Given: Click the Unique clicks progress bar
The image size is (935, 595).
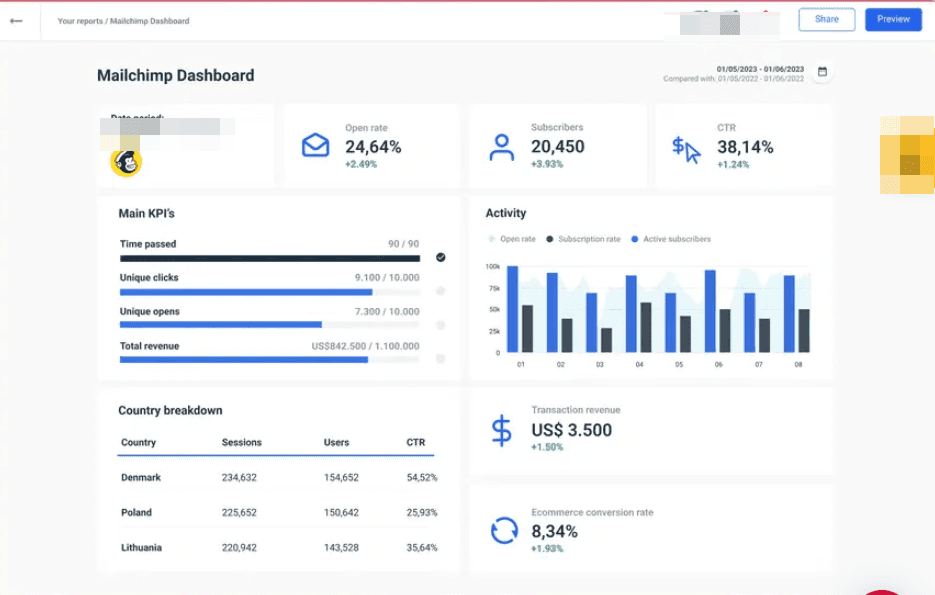Looking at the screenshot, I should (270, 292).
